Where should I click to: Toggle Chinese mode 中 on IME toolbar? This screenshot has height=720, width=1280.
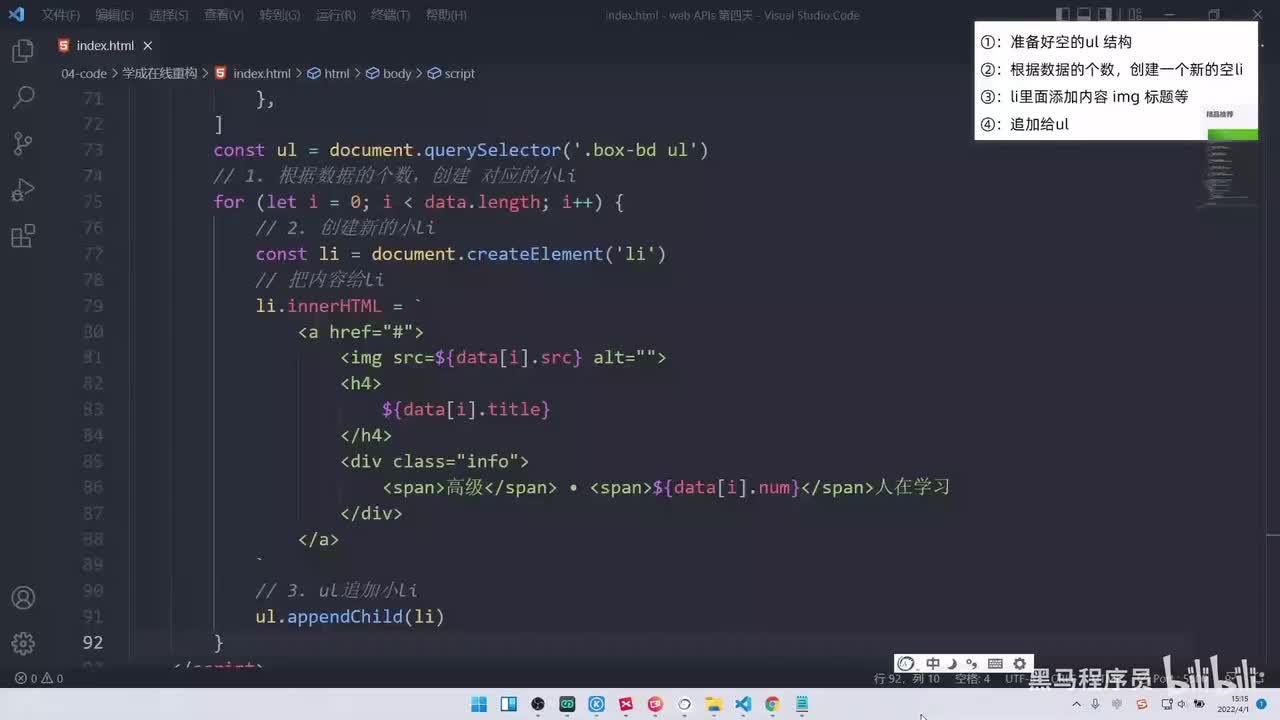point(933,663)
